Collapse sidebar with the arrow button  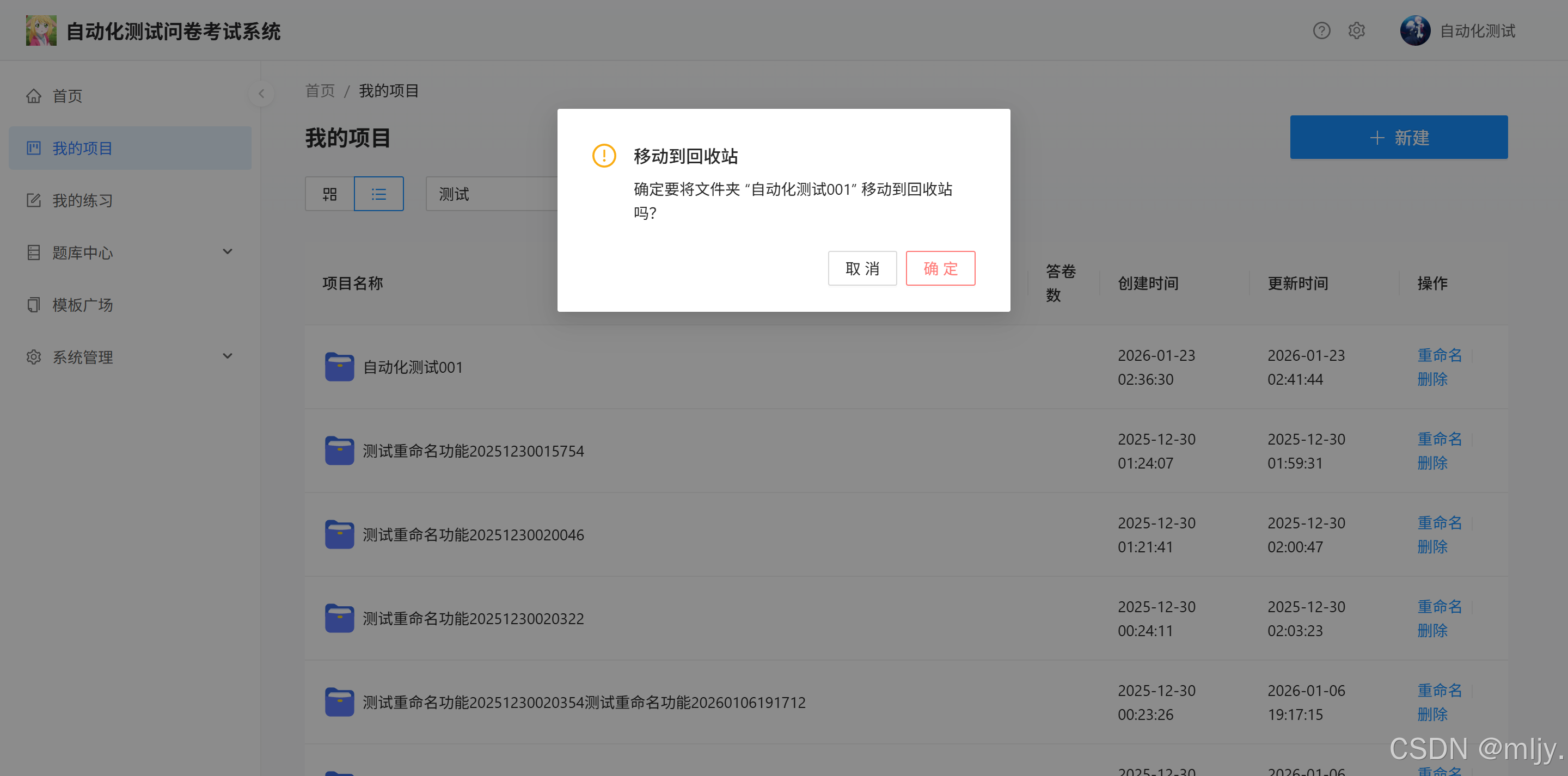(x=261, y=94)
